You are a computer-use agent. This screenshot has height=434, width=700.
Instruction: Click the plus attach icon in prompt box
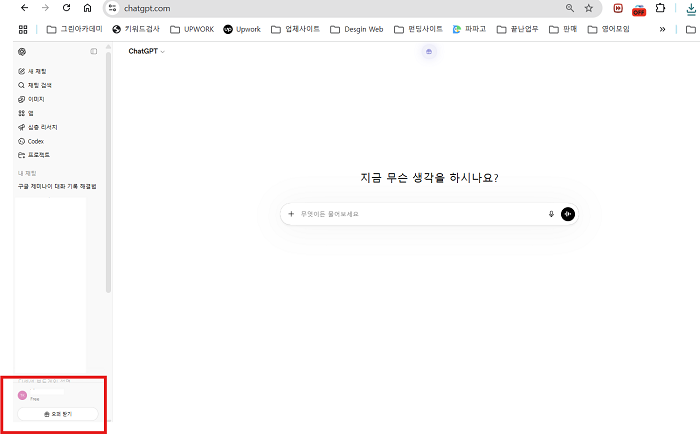tap(291, 214)
